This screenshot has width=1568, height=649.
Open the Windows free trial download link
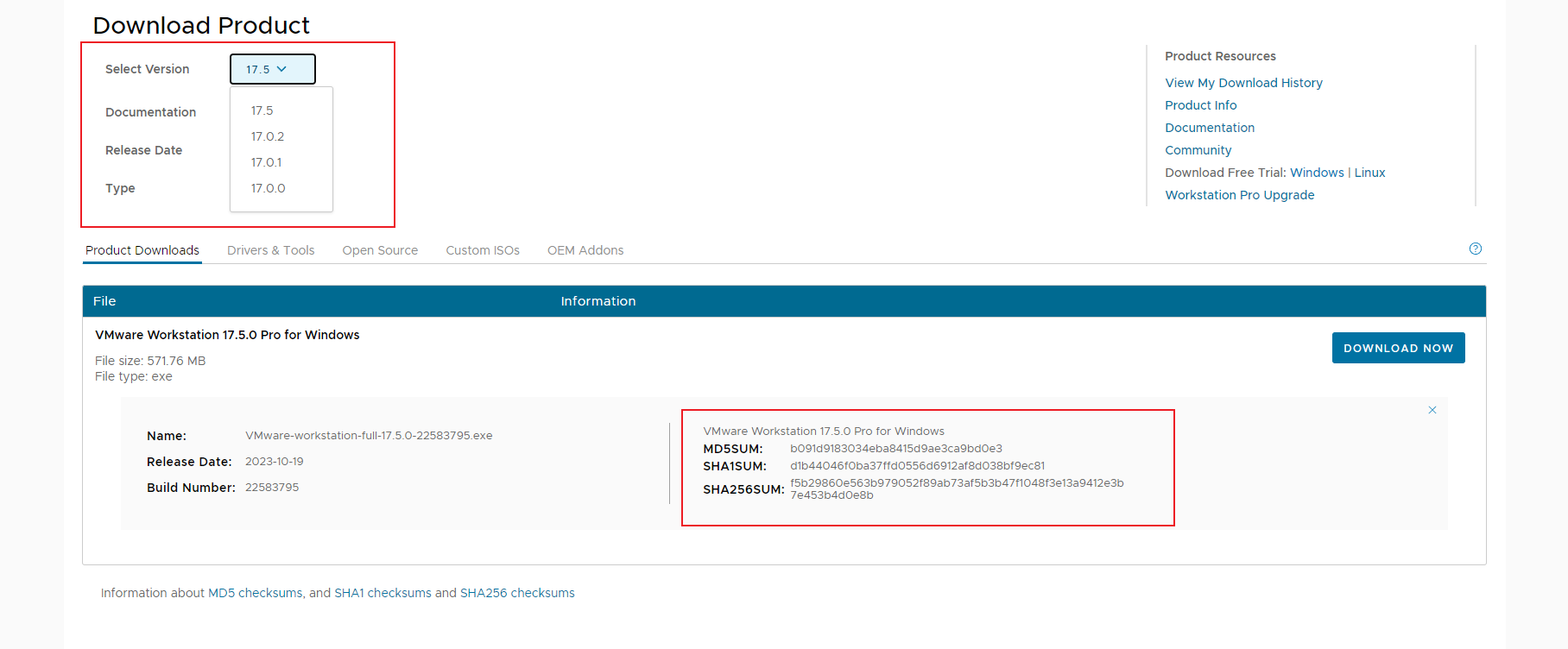coord(1317,173)
